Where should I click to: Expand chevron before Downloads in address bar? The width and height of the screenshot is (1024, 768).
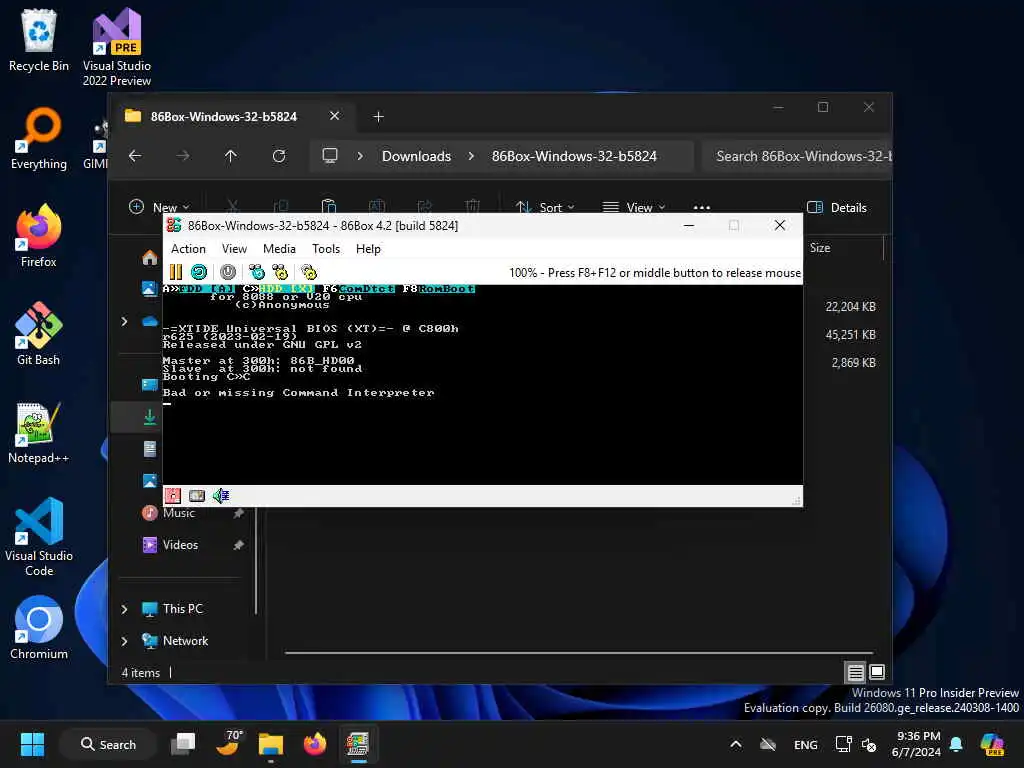(360, 156)
